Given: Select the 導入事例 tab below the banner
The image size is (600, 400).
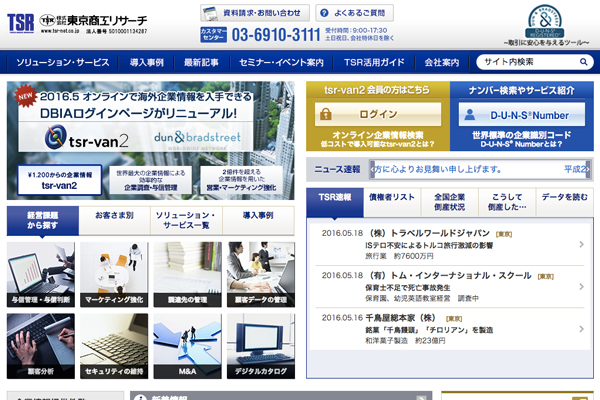Looking at the screenshot, I should click(x=258, y=220).
